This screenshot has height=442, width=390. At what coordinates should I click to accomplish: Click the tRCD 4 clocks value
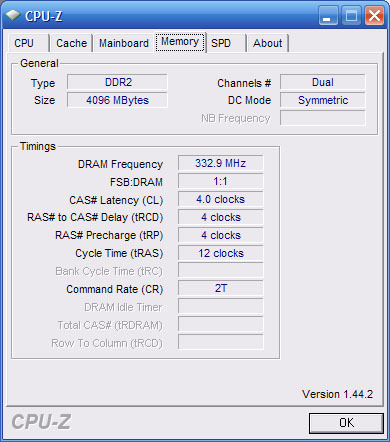(221, 217)
